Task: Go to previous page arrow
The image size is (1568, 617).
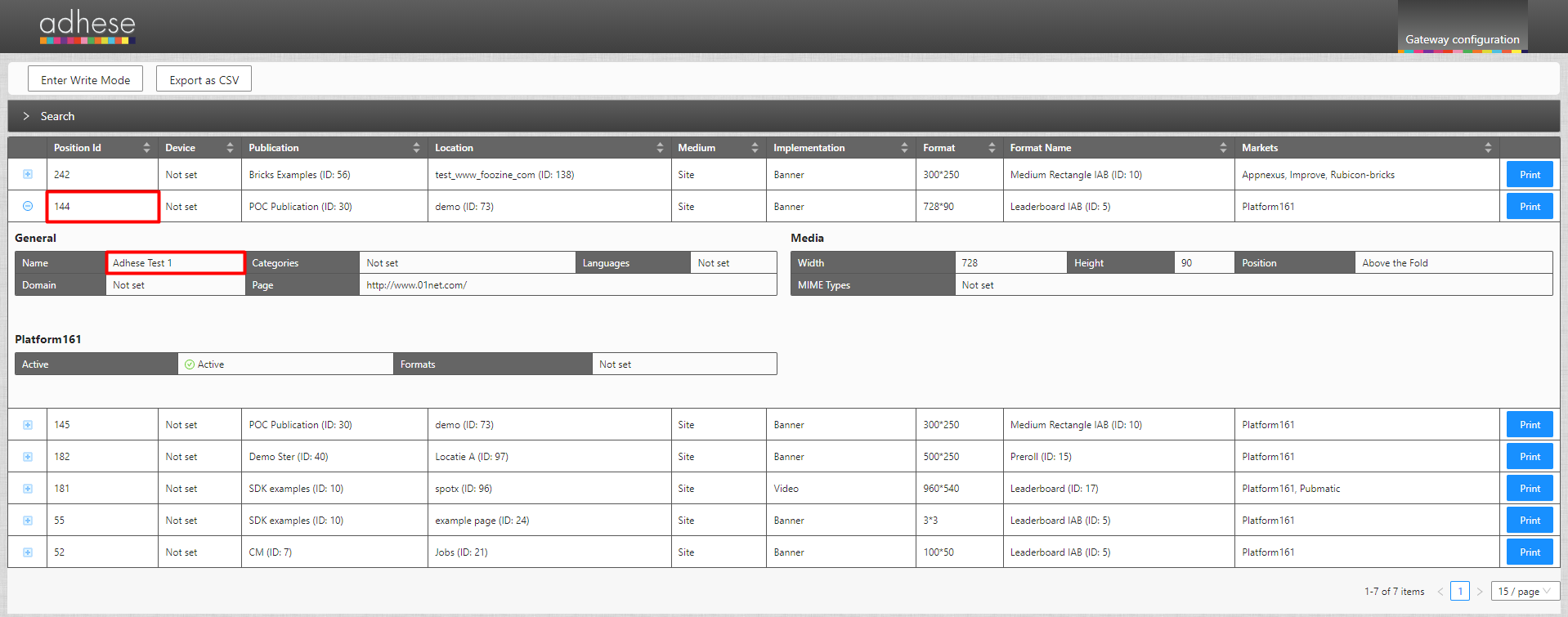Action: [x=1440, y=592]
